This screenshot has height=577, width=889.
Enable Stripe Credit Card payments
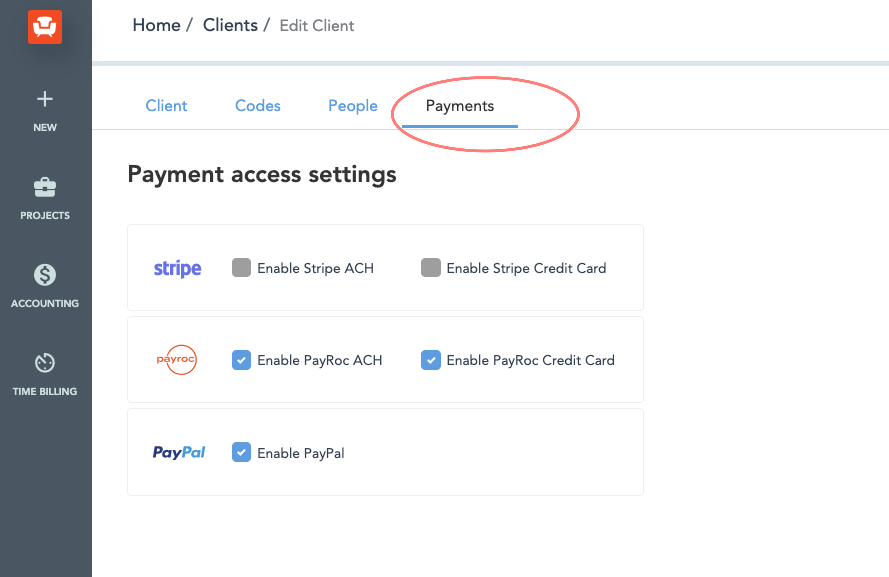[x=431, y=267]
